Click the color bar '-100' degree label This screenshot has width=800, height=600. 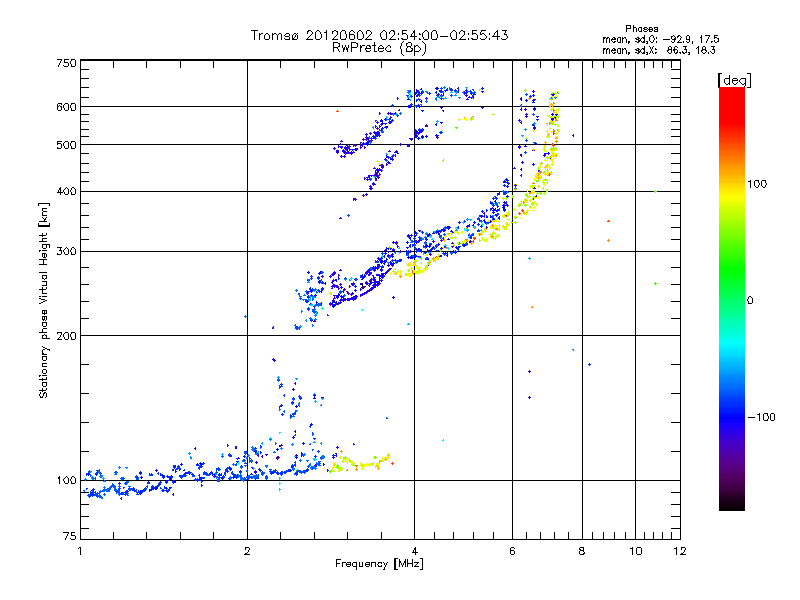point(761,417)
